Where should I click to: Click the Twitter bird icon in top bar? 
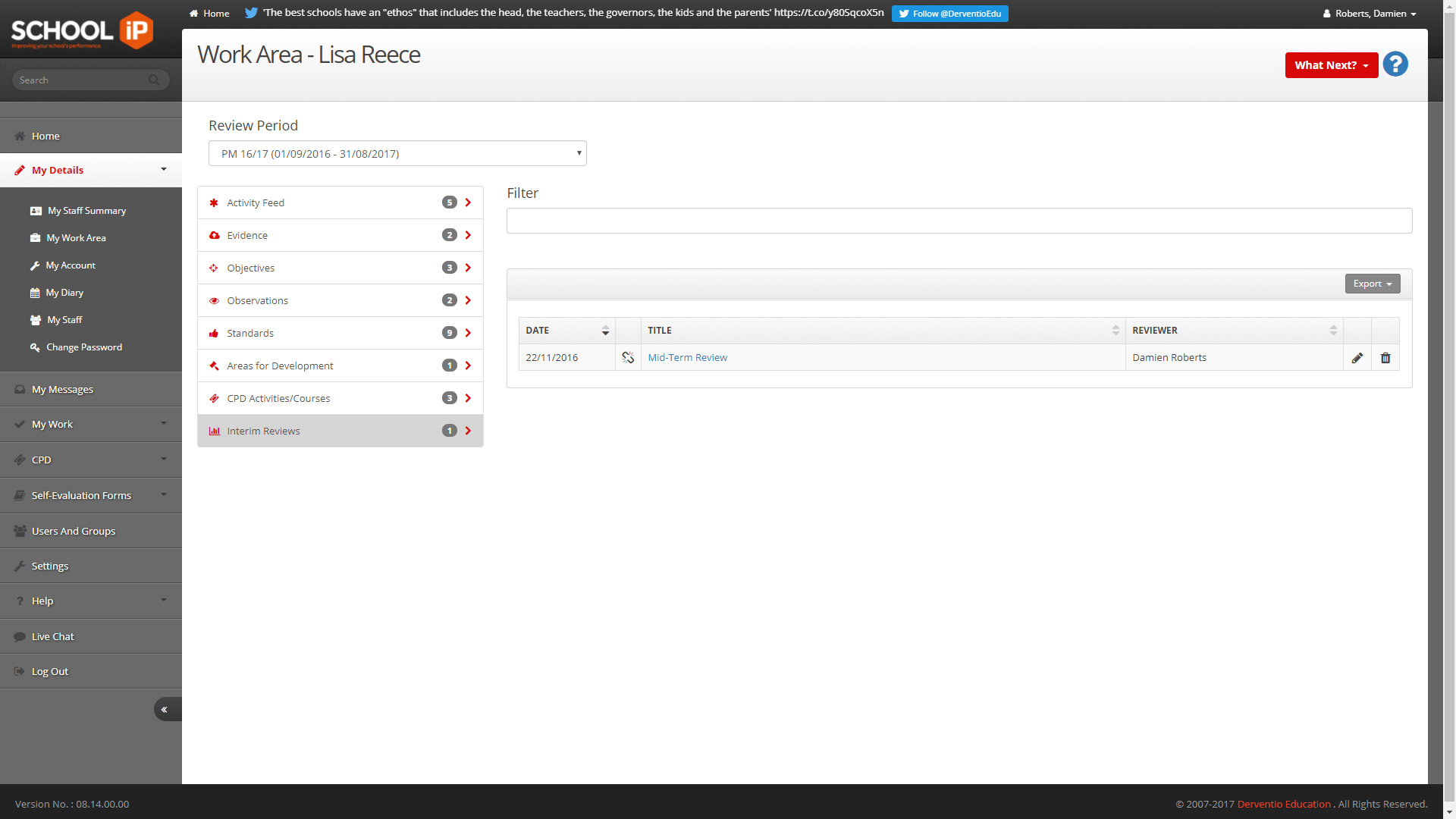point(251,13)
